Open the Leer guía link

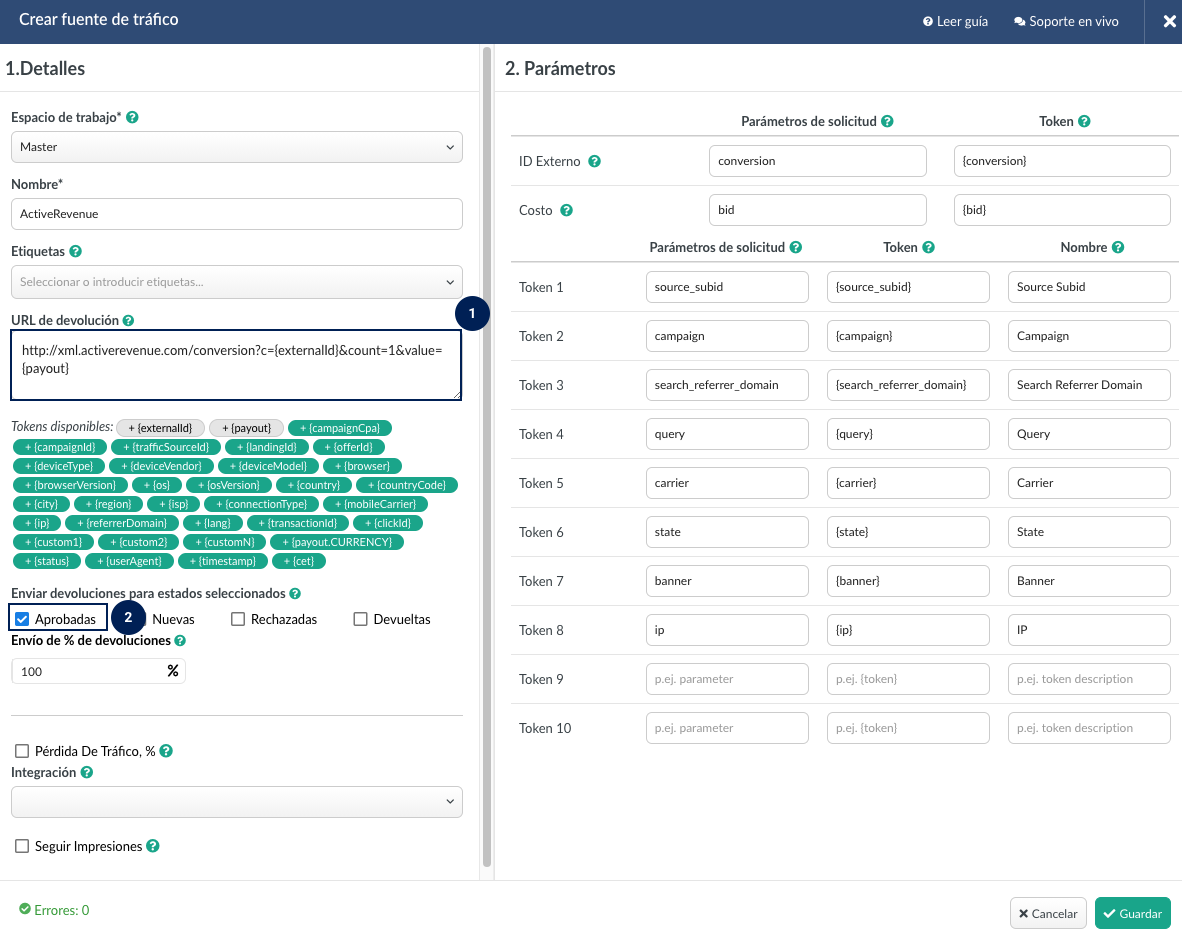pyautogui.click(x=955, y=21)
